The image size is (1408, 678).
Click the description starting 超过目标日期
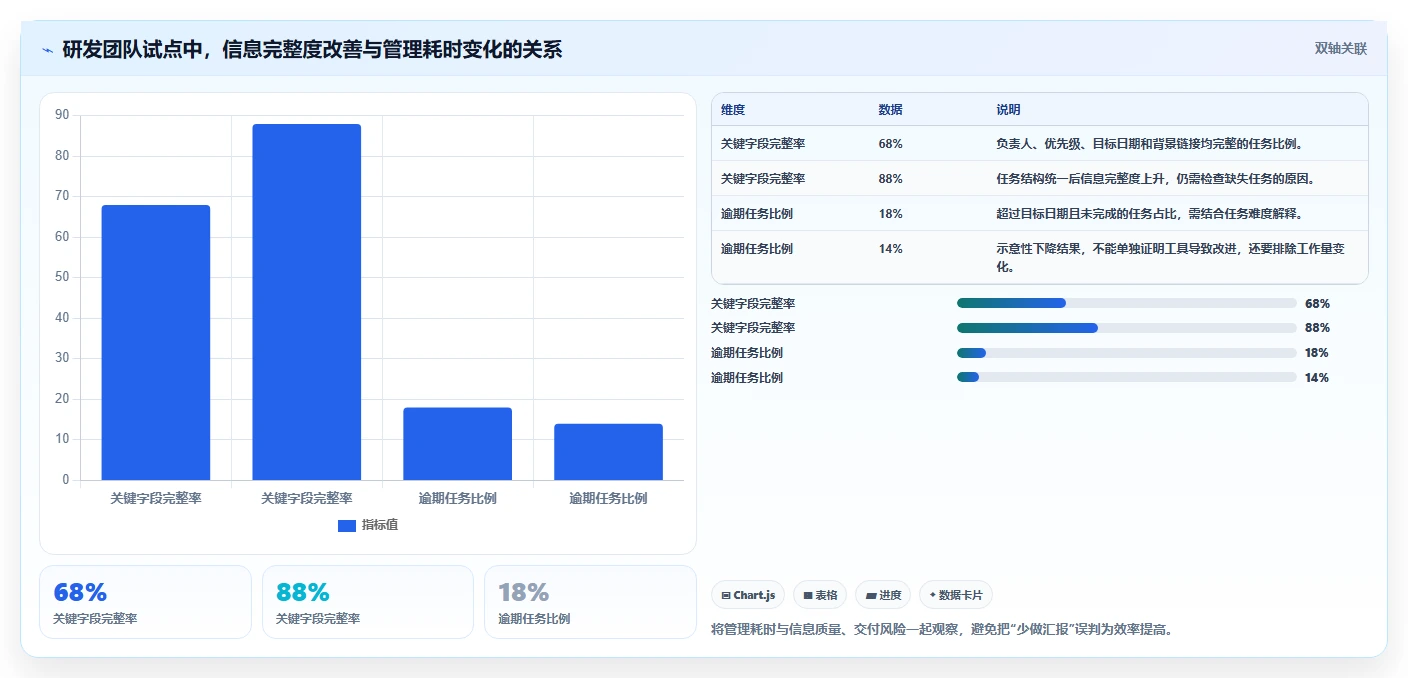(1149, 214)
